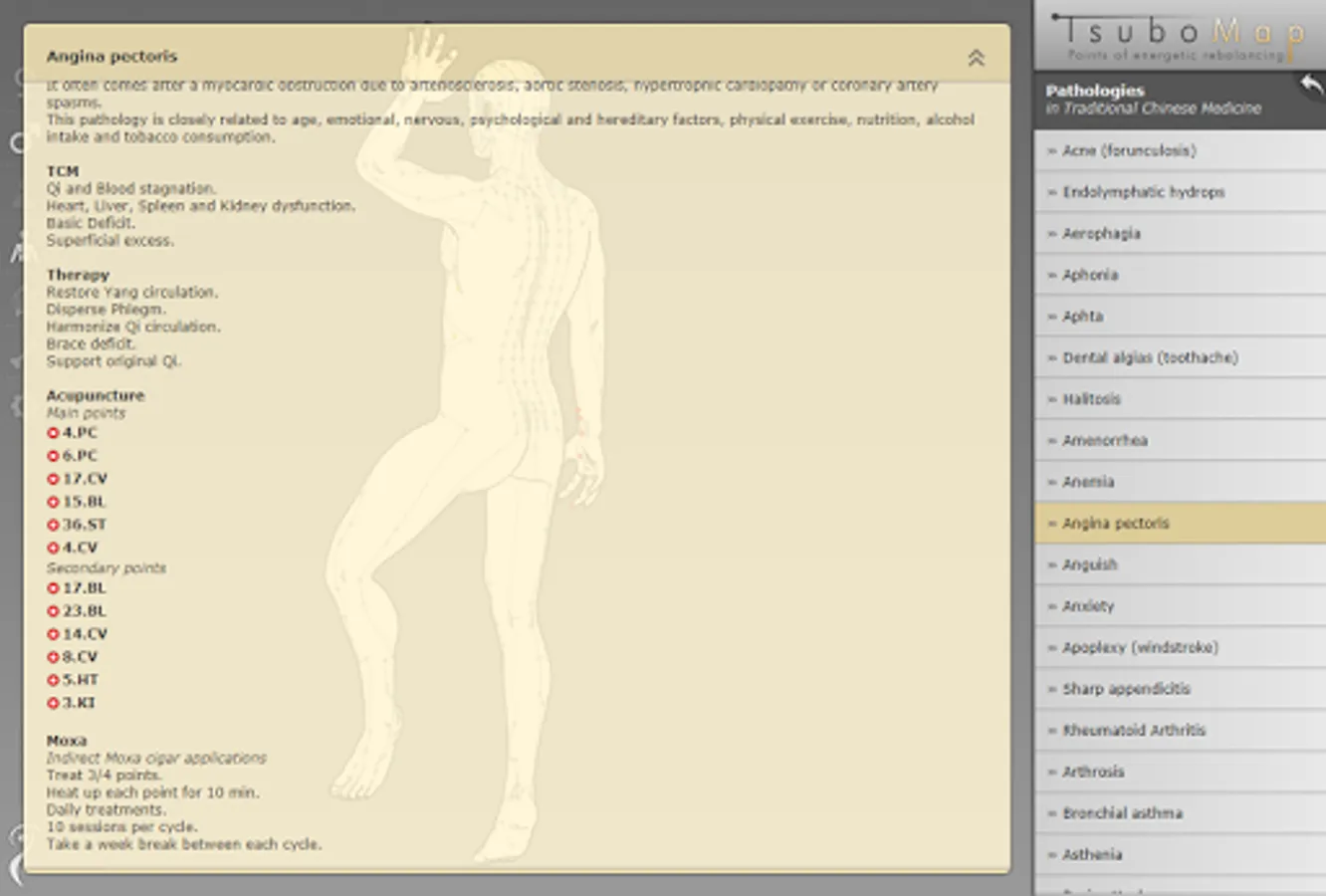The height and width of the screenshot is (896, 1326).
Task: Open secondary point 3.KI
Action: (72, 703)
